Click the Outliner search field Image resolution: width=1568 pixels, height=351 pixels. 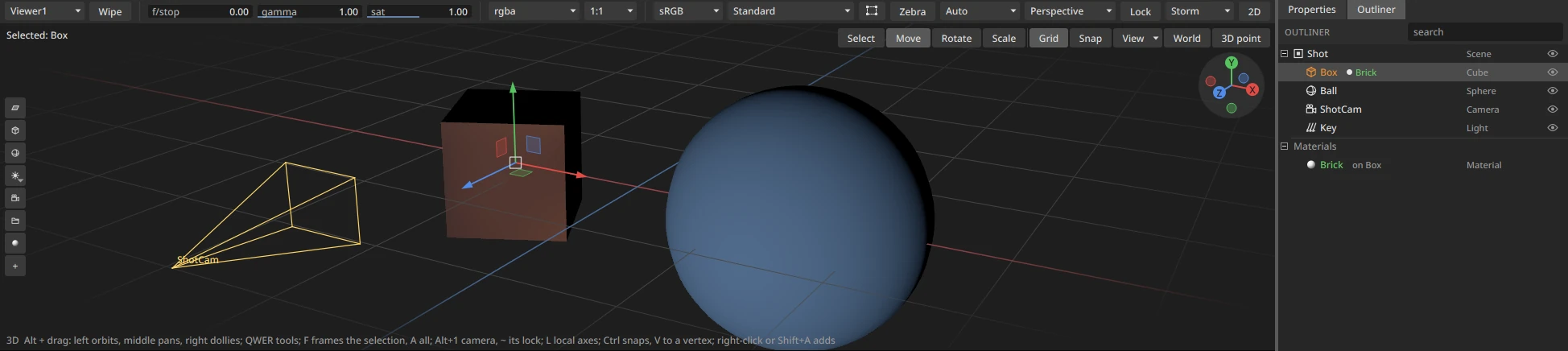tap(1484, 32)
